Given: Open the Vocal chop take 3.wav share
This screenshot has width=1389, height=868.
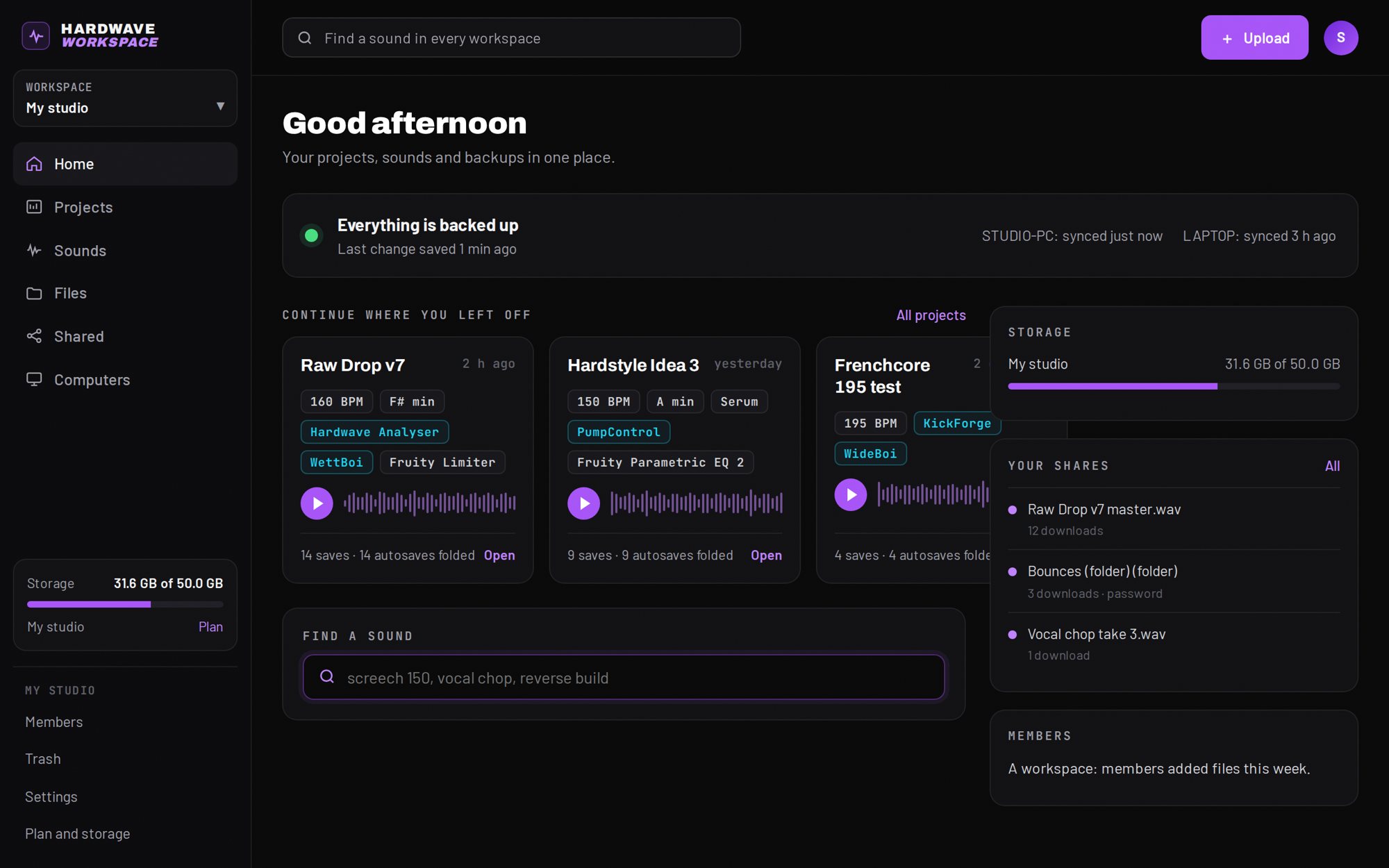Looking at the screenshot, I should (1174, 644).
